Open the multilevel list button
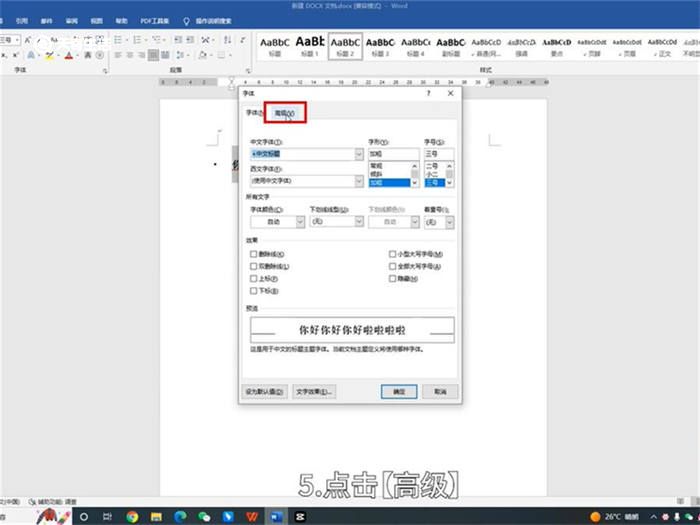The height and width of the screenshot is (525, 700). [x=157, y=40]
